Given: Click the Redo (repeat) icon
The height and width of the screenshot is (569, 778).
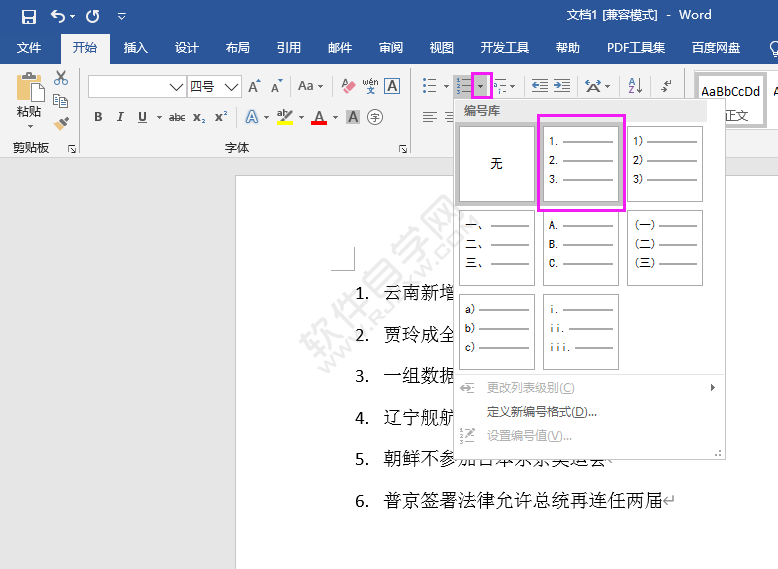Looking at the screenshot, I should [x=92, y=17].
